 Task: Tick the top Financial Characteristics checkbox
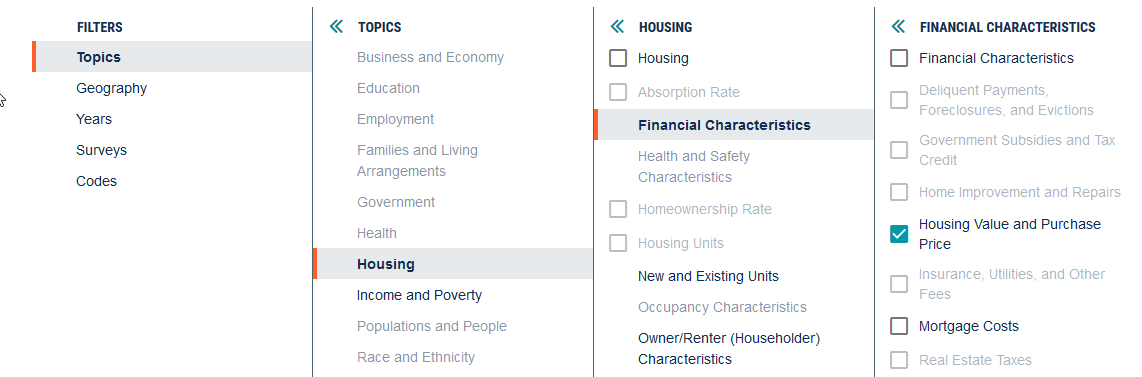899,57
